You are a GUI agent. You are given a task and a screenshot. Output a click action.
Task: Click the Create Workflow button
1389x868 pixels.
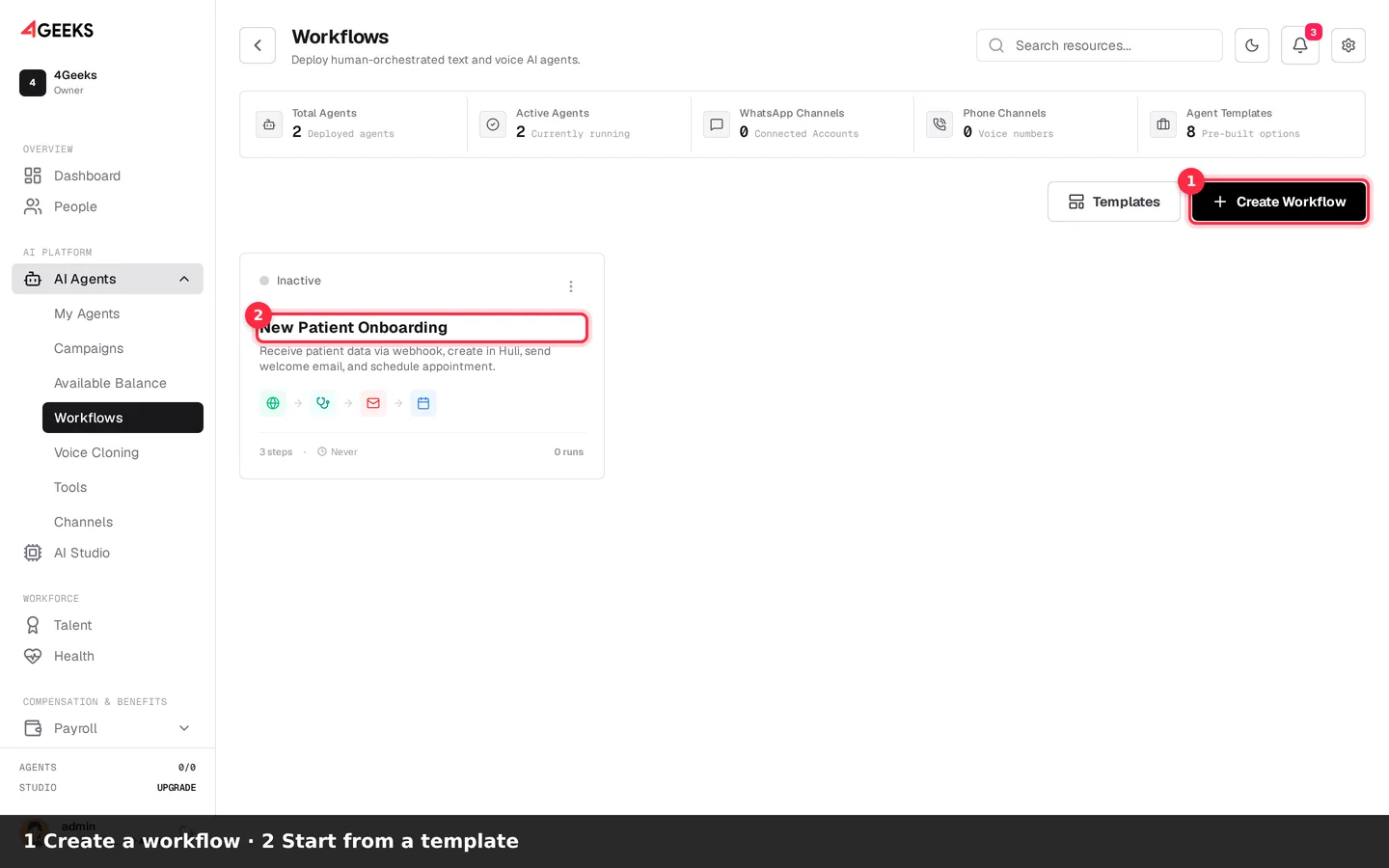click(x=1279, y=202)
